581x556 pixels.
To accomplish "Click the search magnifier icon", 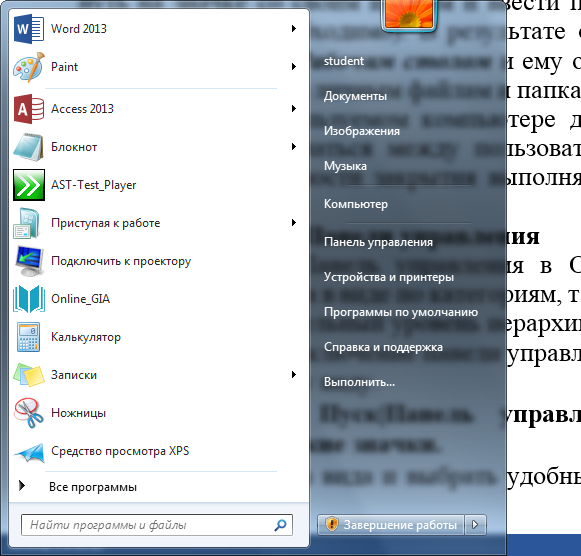I will coord(280,525).
